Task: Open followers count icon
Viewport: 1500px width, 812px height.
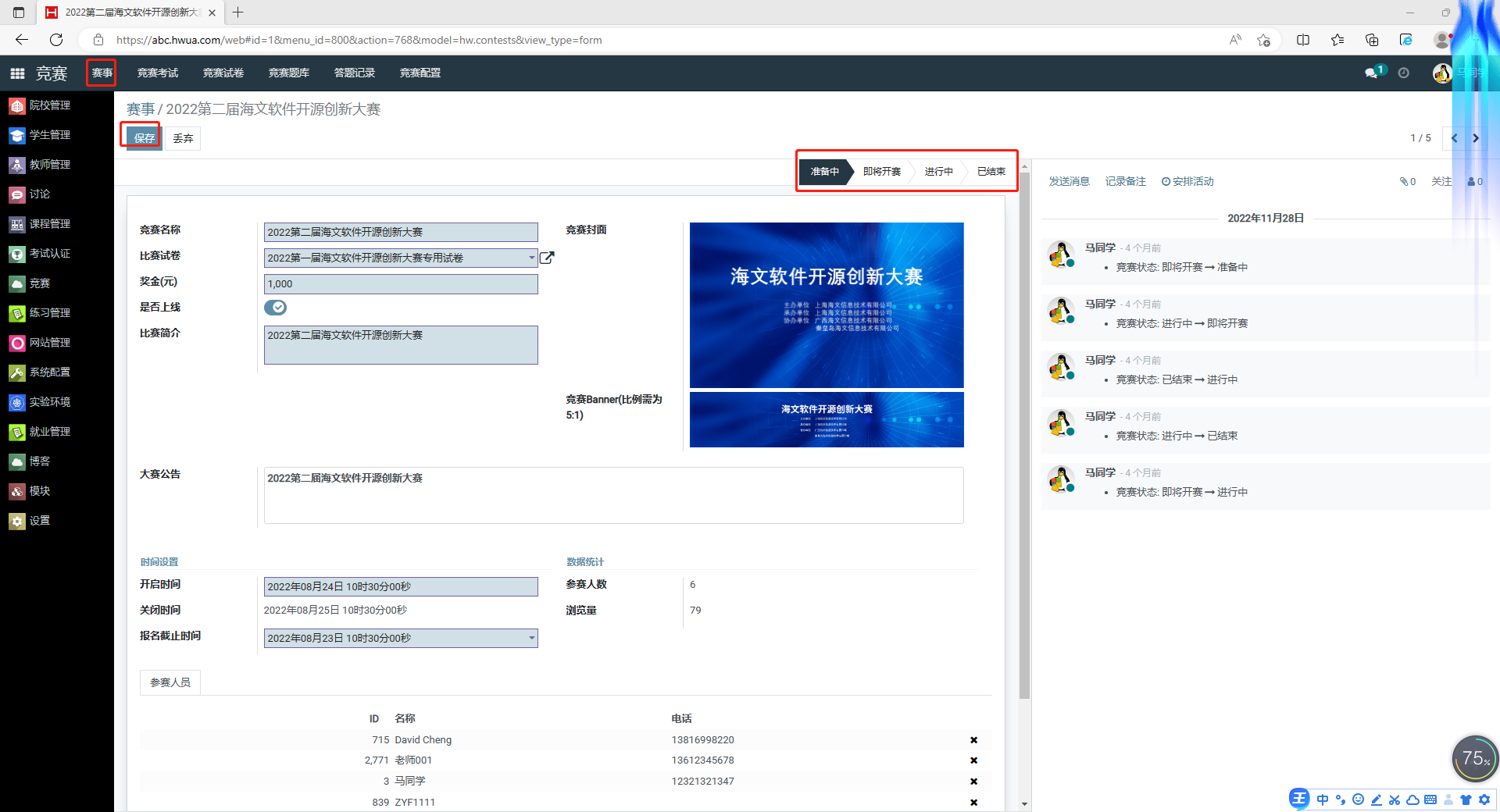Action: click(1475, 181)
